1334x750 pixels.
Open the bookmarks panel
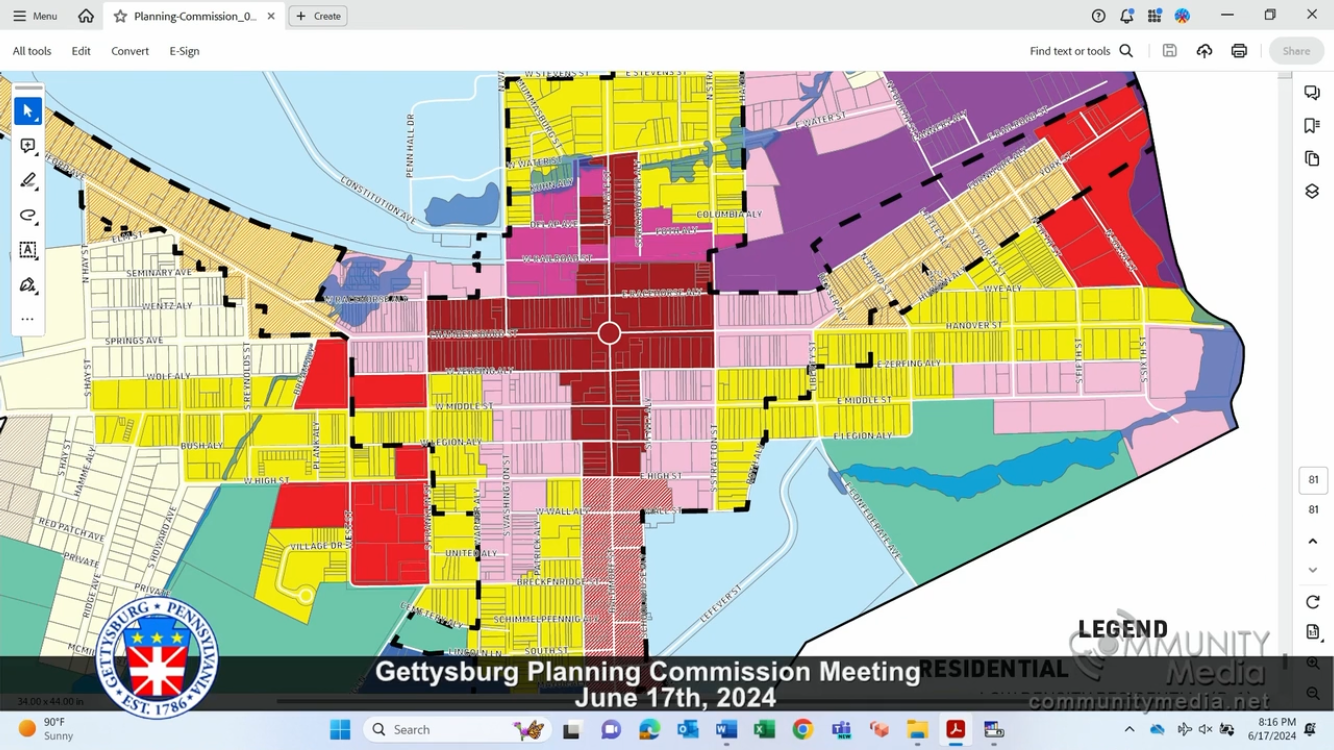[1312, 125]
